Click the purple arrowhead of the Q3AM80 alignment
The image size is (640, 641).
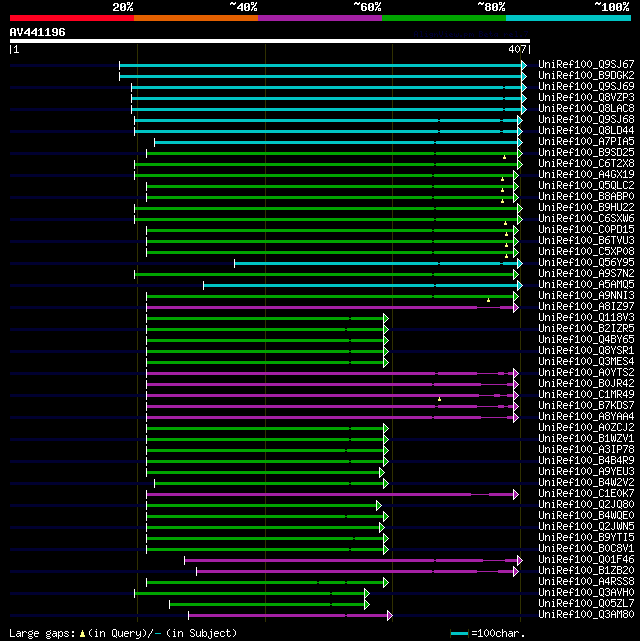click(390, 615)
